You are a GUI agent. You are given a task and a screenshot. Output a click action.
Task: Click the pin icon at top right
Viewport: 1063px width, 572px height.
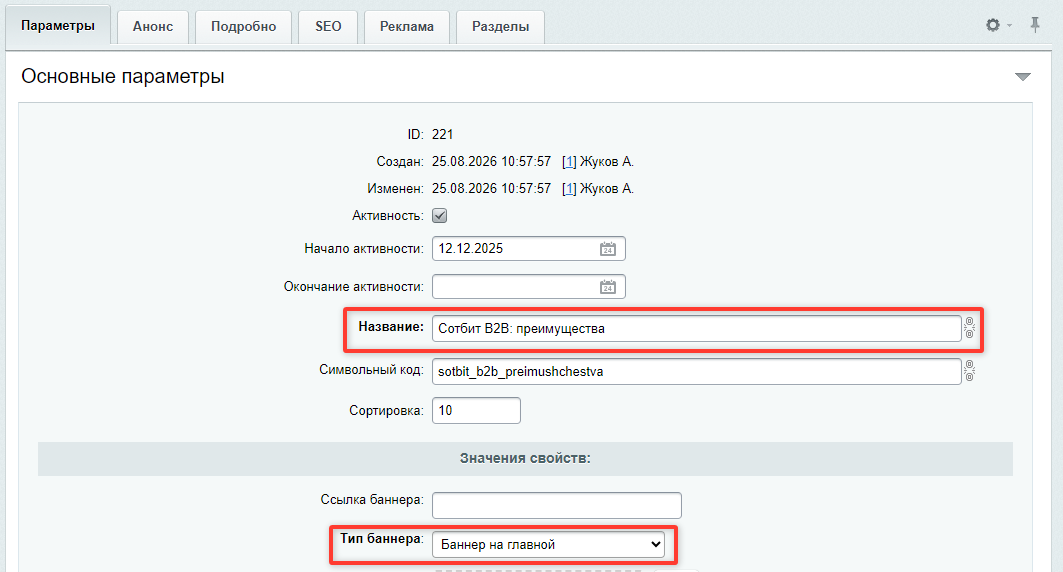coord(1035,25)
